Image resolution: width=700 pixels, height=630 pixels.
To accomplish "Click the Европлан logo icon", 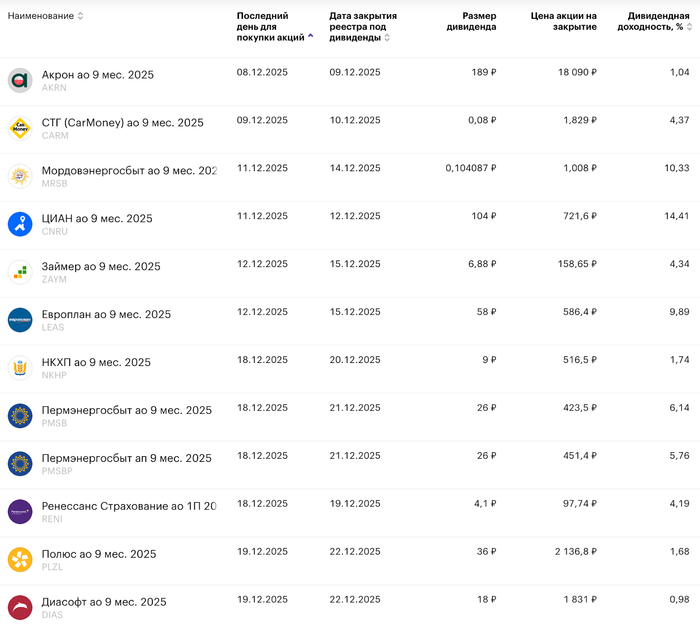I will tap(20, 320).
